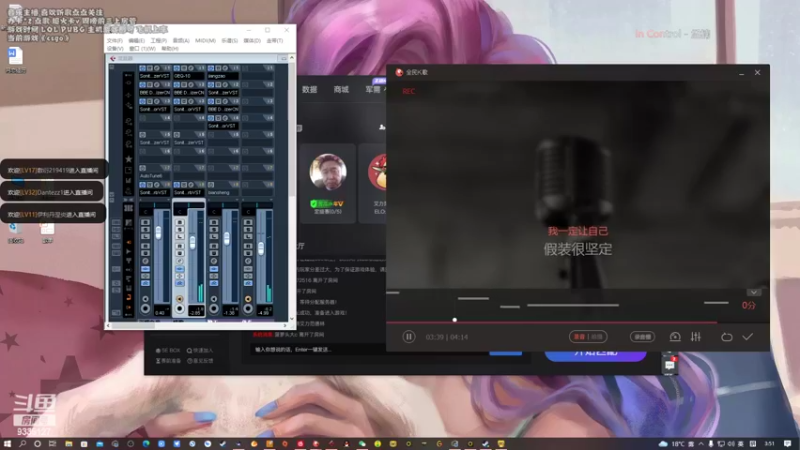This screenshot has height=450, width=800.
Task: Click record-enable circle at bottom of first channel
Action: 145,309
